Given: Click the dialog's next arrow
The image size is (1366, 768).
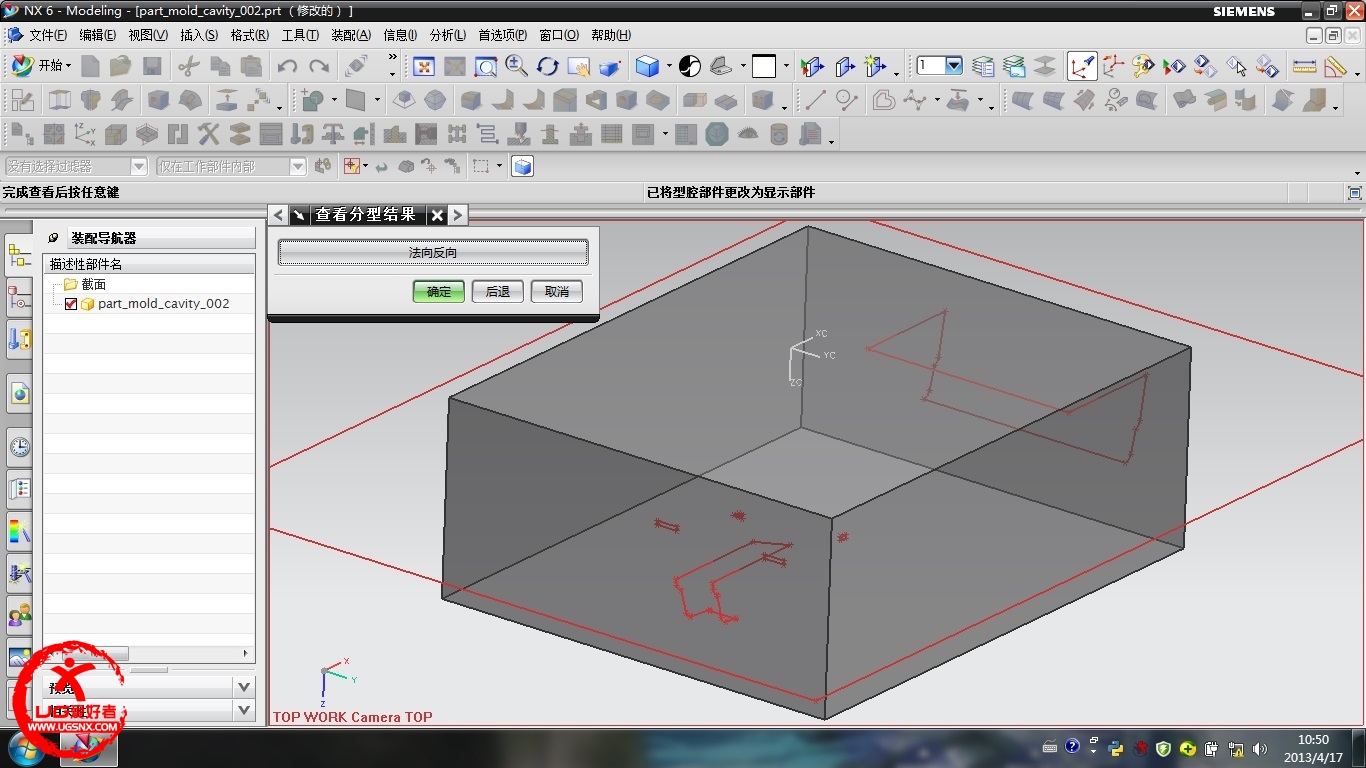Looking at the screenshot, I should pyautogui.click(x=457, y=215).
